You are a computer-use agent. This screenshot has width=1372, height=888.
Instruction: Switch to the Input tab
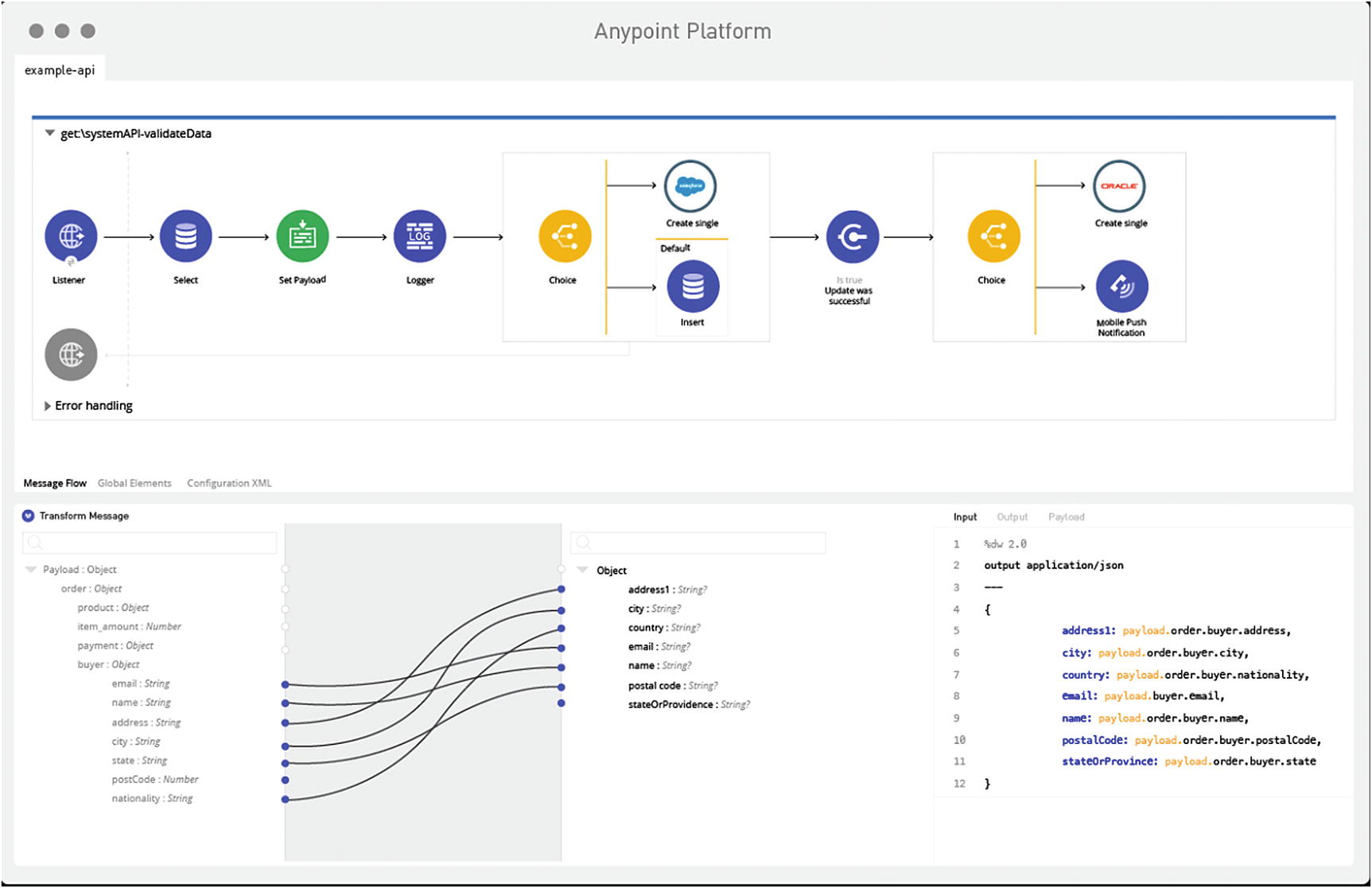tap(965, 517)
